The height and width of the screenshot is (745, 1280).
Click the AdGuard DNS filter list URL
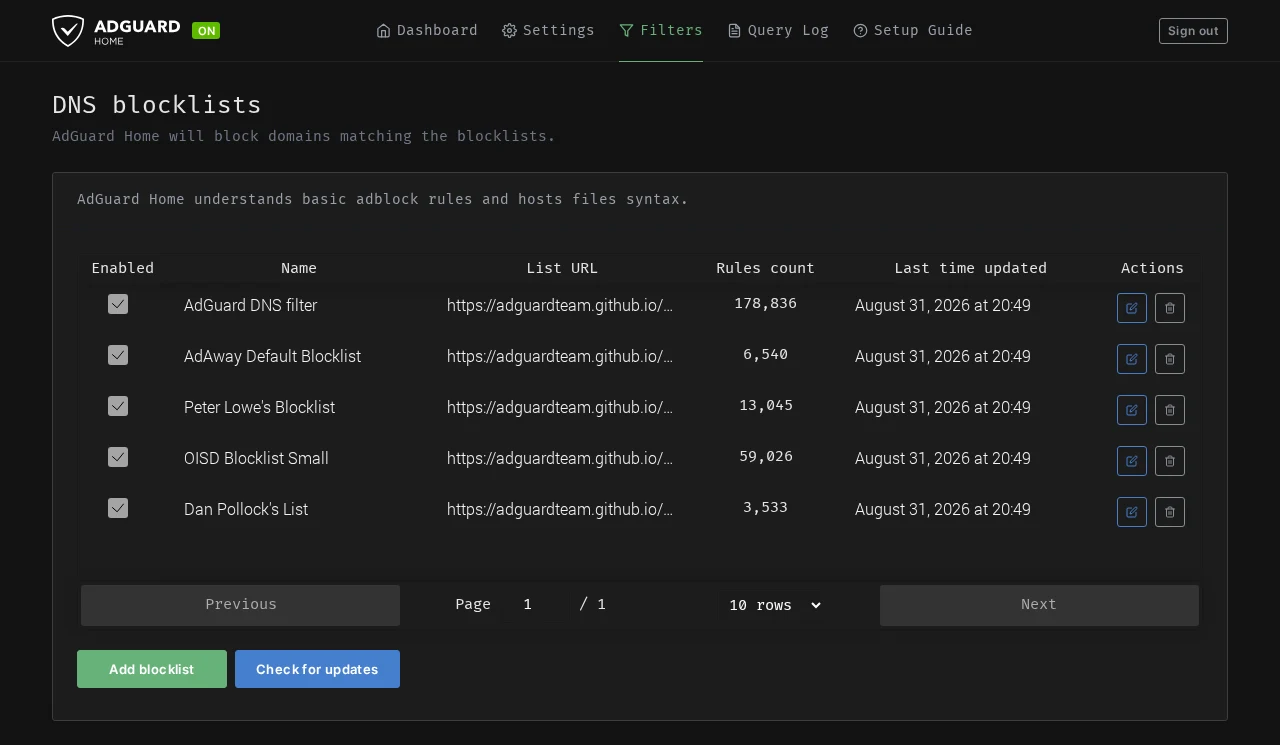pyautogui.click(x=560, y=305)
